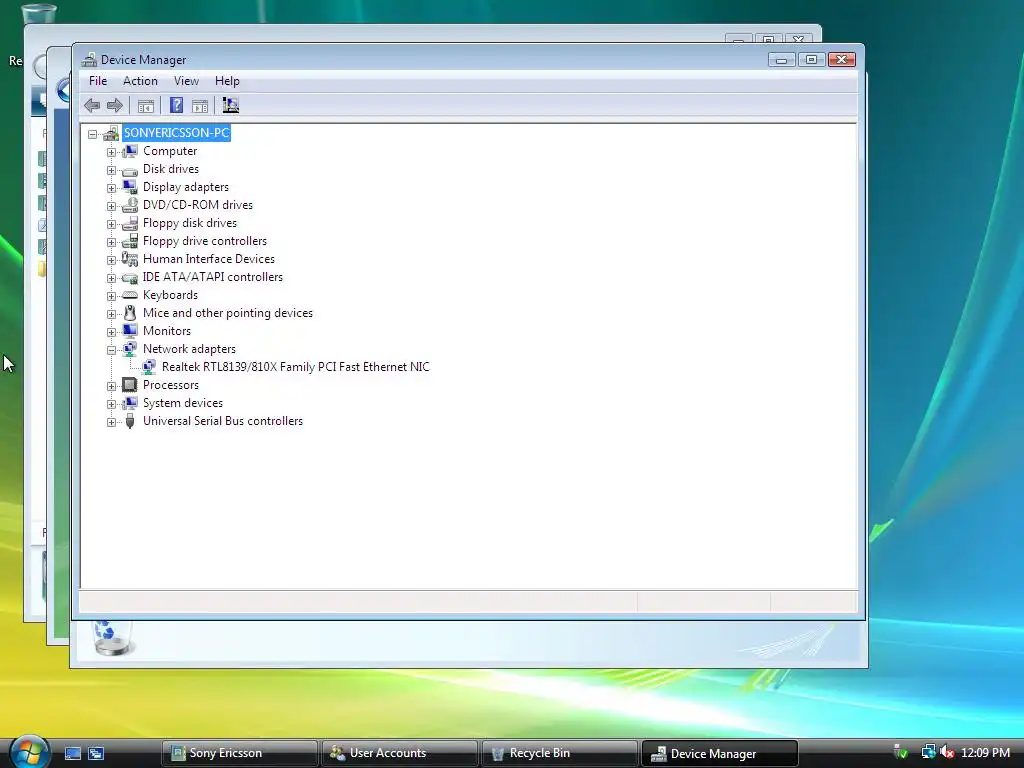Click the Forward arrow toolbar icon
The image size is (1024, 768).
tap(115, 105)
